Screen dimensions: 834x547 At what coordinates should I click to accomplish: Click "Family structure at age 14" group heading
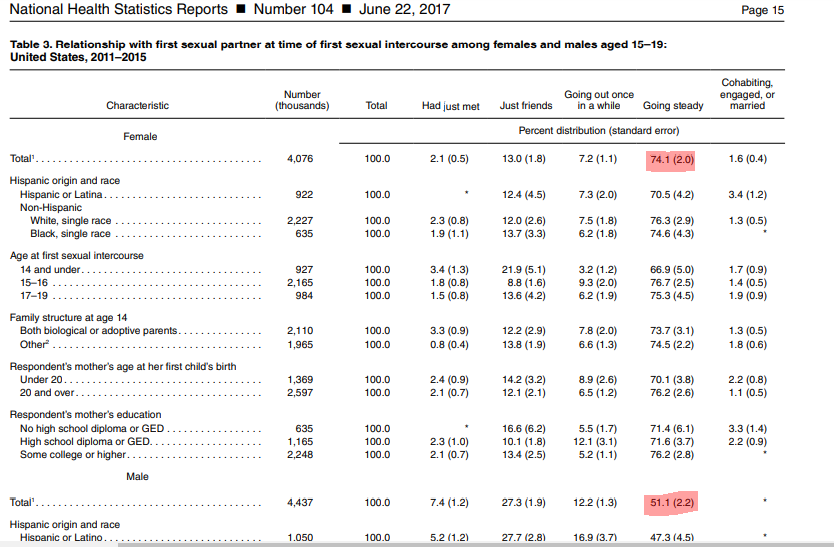[x=68, y=318]
